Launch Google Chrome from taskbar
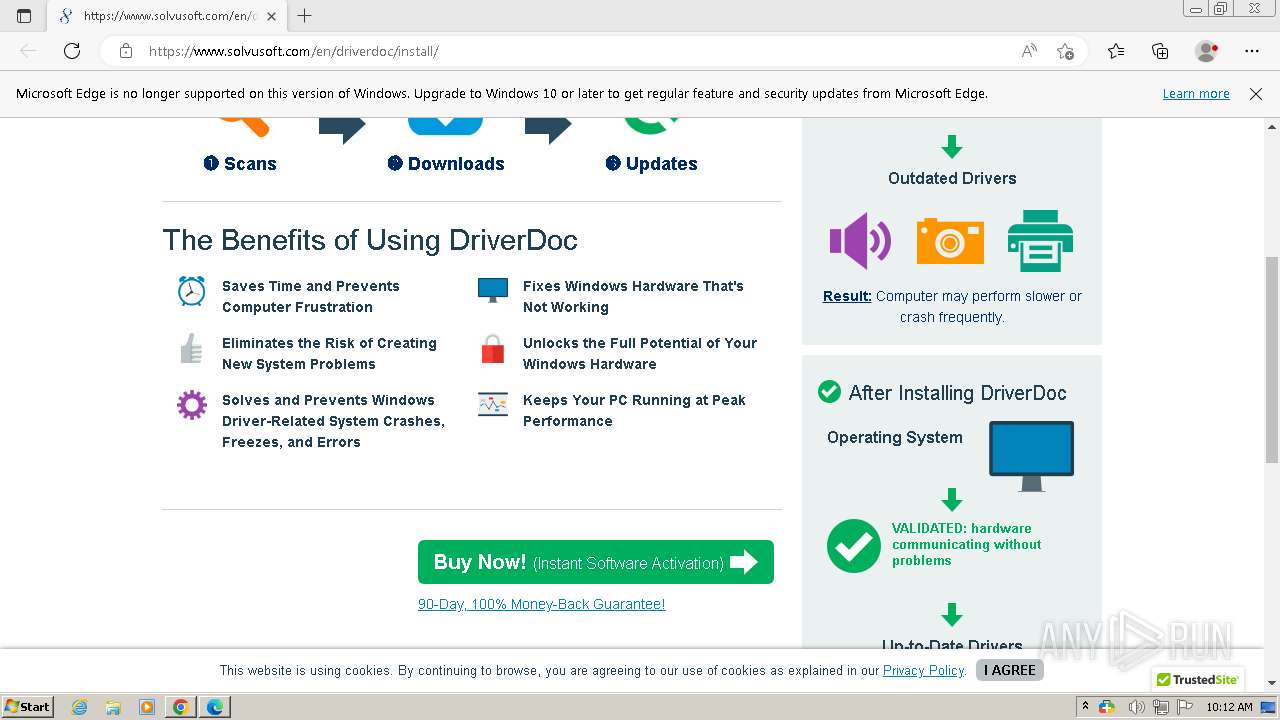The height and width of the screenshot is (720, 1280). tap(181, 707)
